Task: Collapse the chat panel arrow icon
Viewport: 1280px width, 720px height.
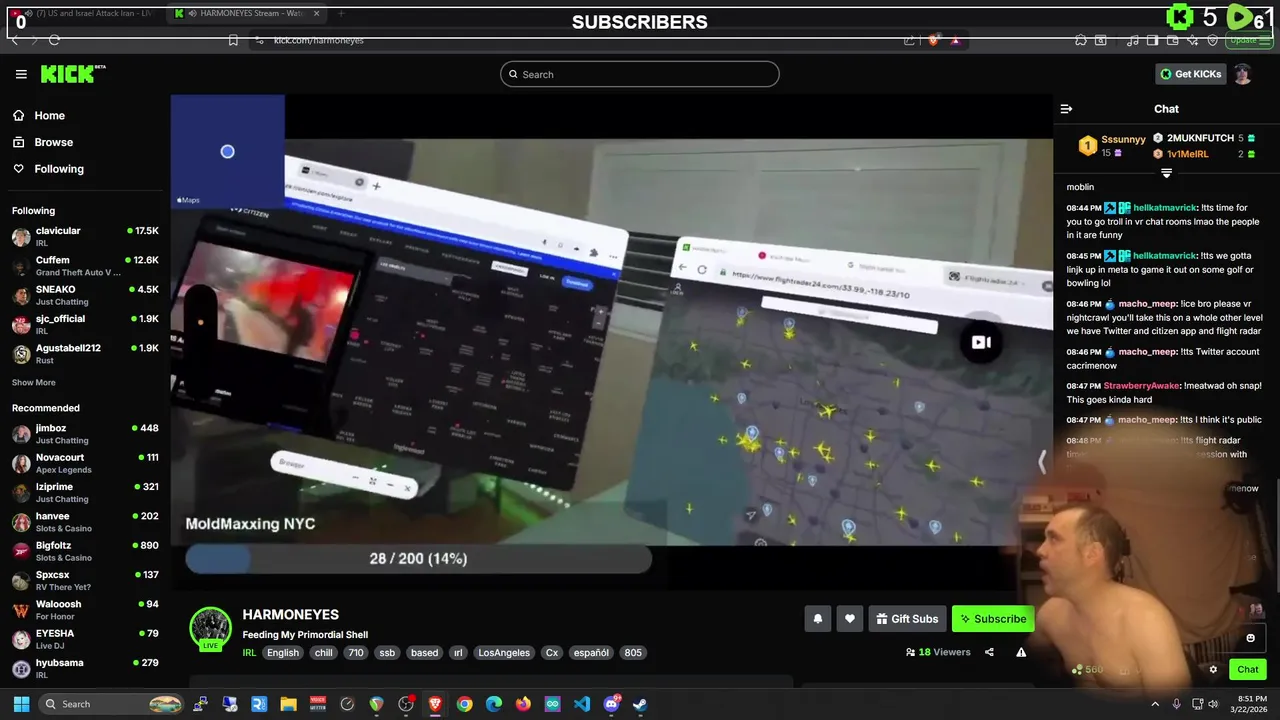Action: tap(1066, 109)
